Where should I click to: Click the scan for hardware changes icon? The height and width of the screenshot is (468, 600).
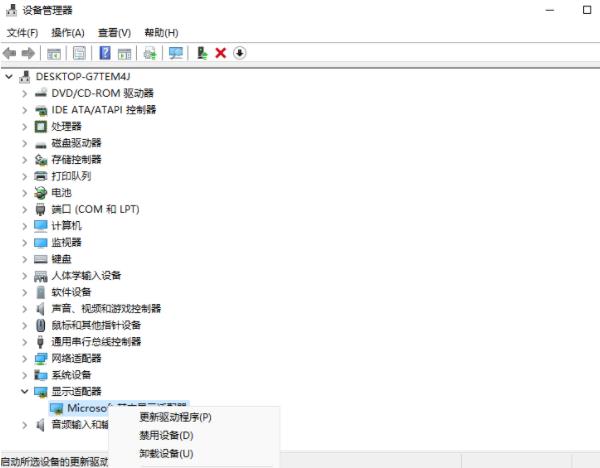point(150,53)
